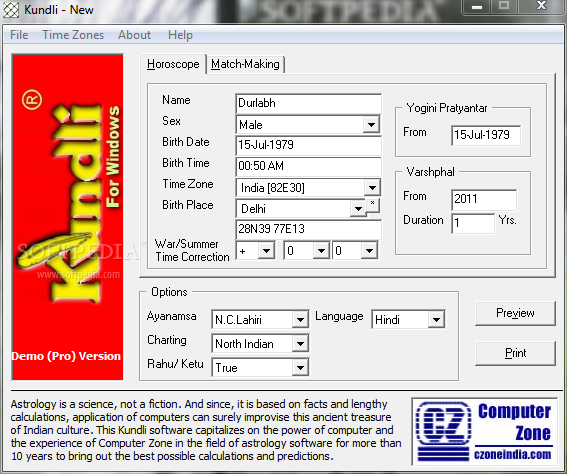Expand the Charting dropdown North Indian
This screenshot has width=567, height=474.
click(x=300, y=344)
